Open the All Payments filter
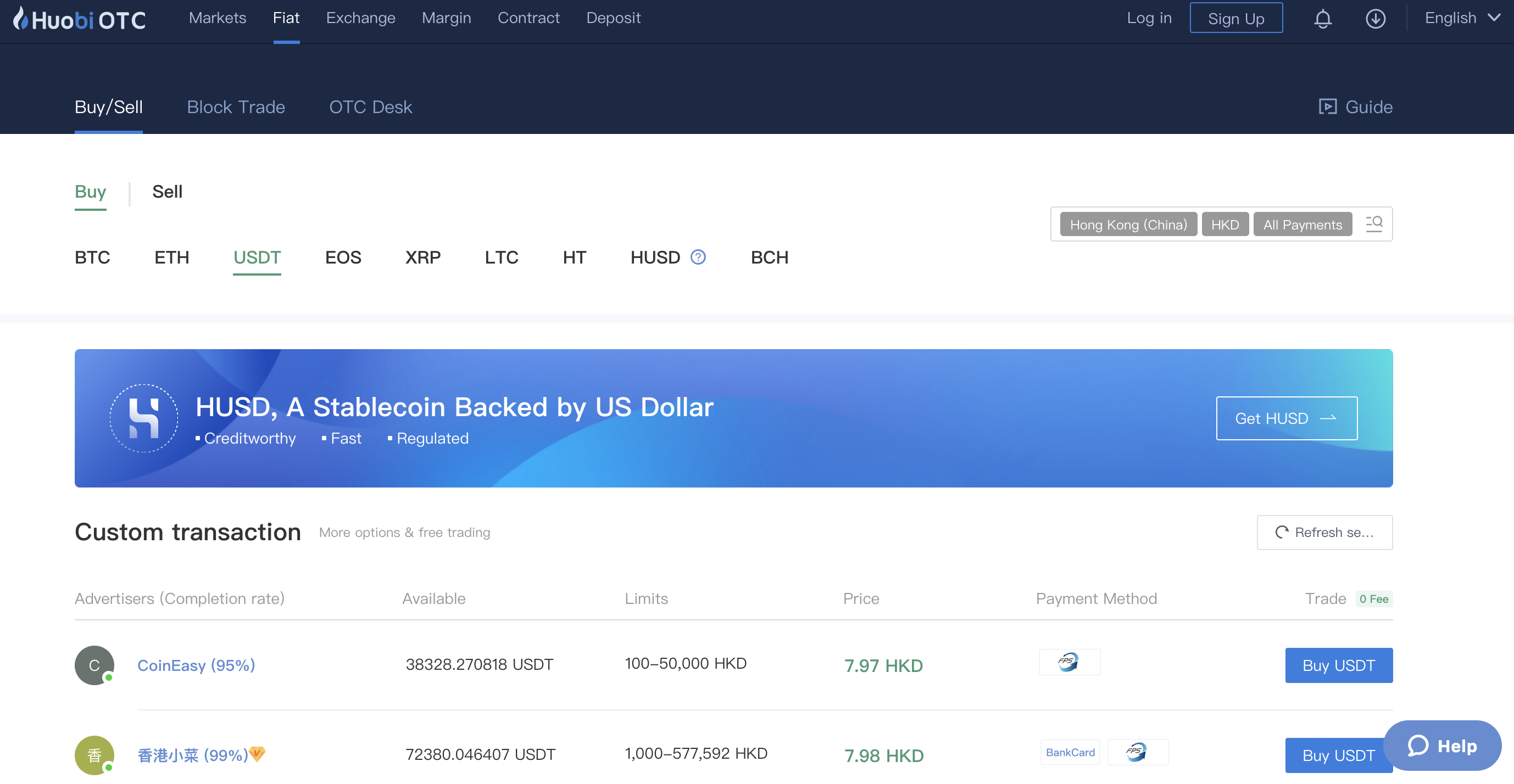Screen dimensions: 1514x784 tap(1302, 225)
